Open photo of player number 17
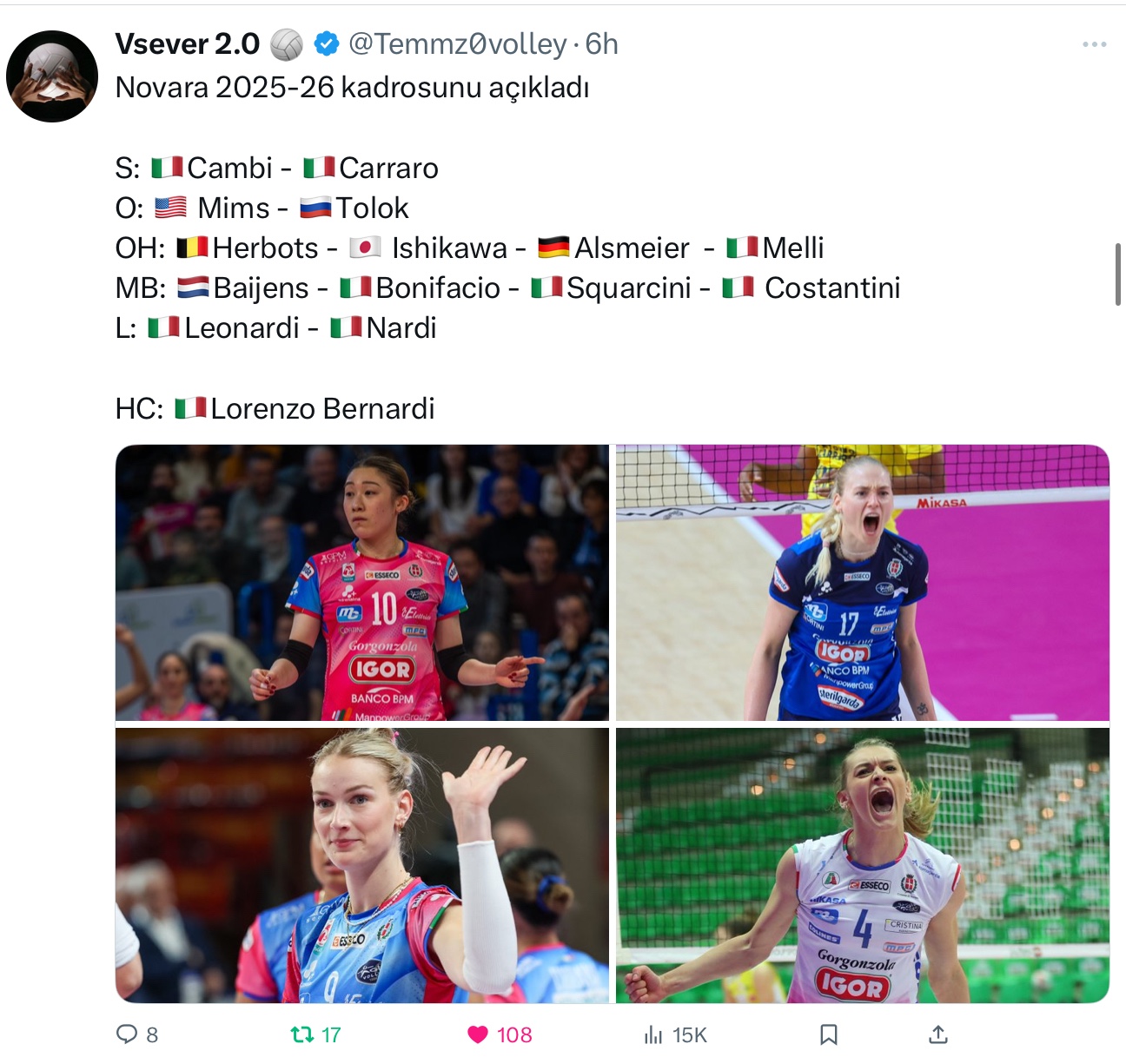The width and height of the screenshot is (1126, 1064). point(863,583)
